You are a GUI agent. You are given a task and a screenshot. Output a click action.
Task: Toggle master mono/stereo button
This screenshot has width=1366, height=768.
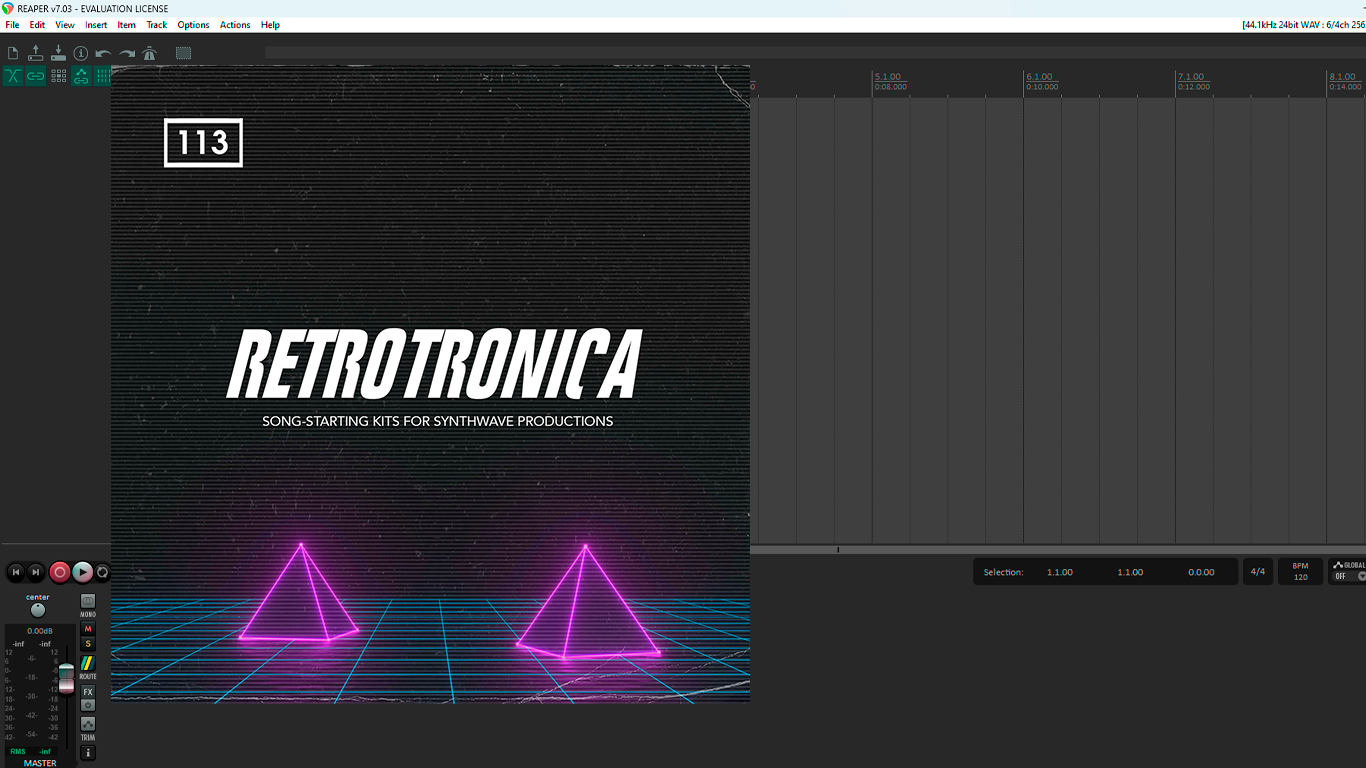pyautogui.click(x=88, y=601)
